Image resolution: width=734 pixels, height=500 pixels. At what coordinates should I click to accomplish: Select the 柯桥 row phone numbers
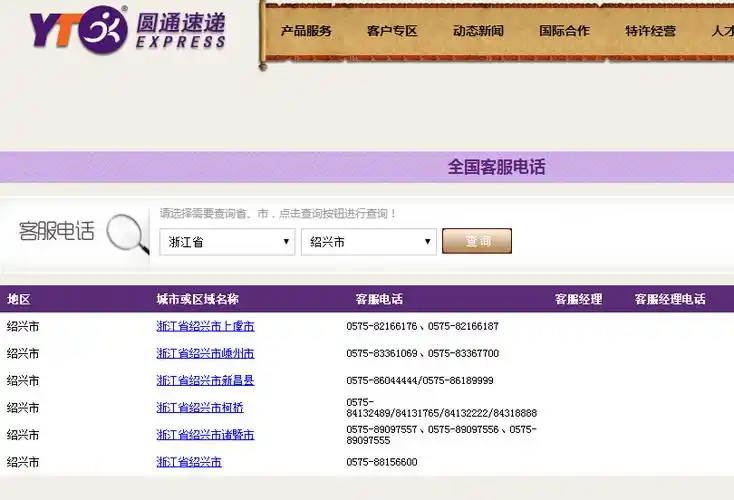441,408
